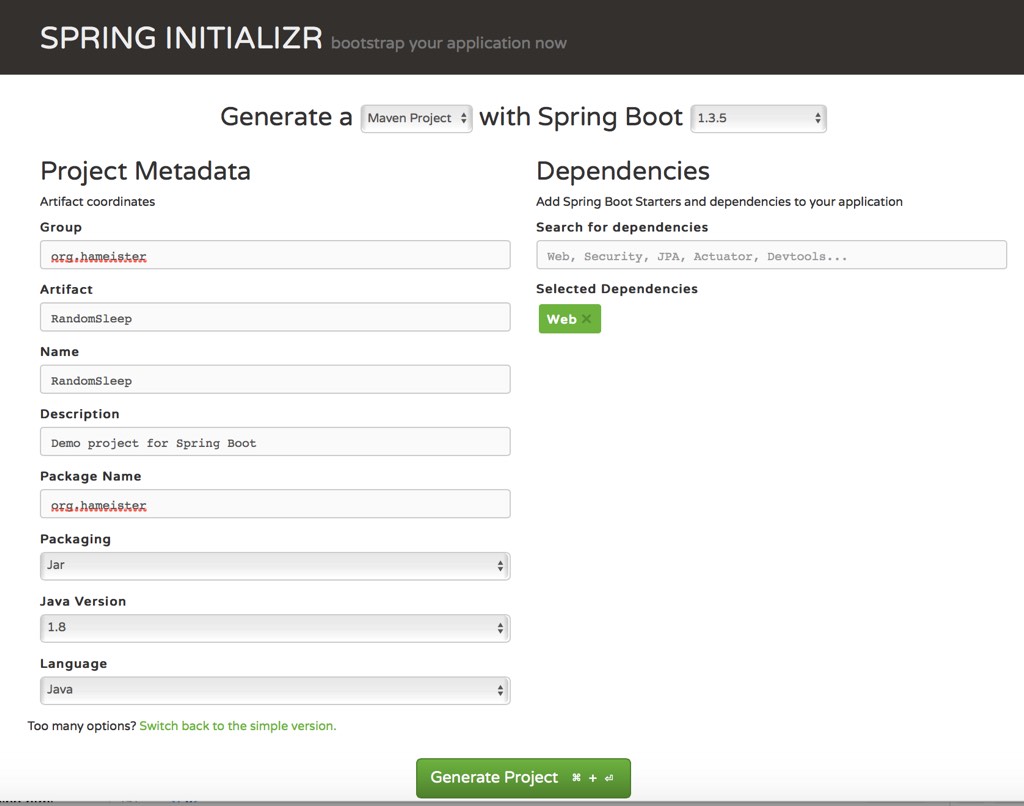
Task: Expand the Packaging Jar dropdown
Action: click(x=275, y=565)
